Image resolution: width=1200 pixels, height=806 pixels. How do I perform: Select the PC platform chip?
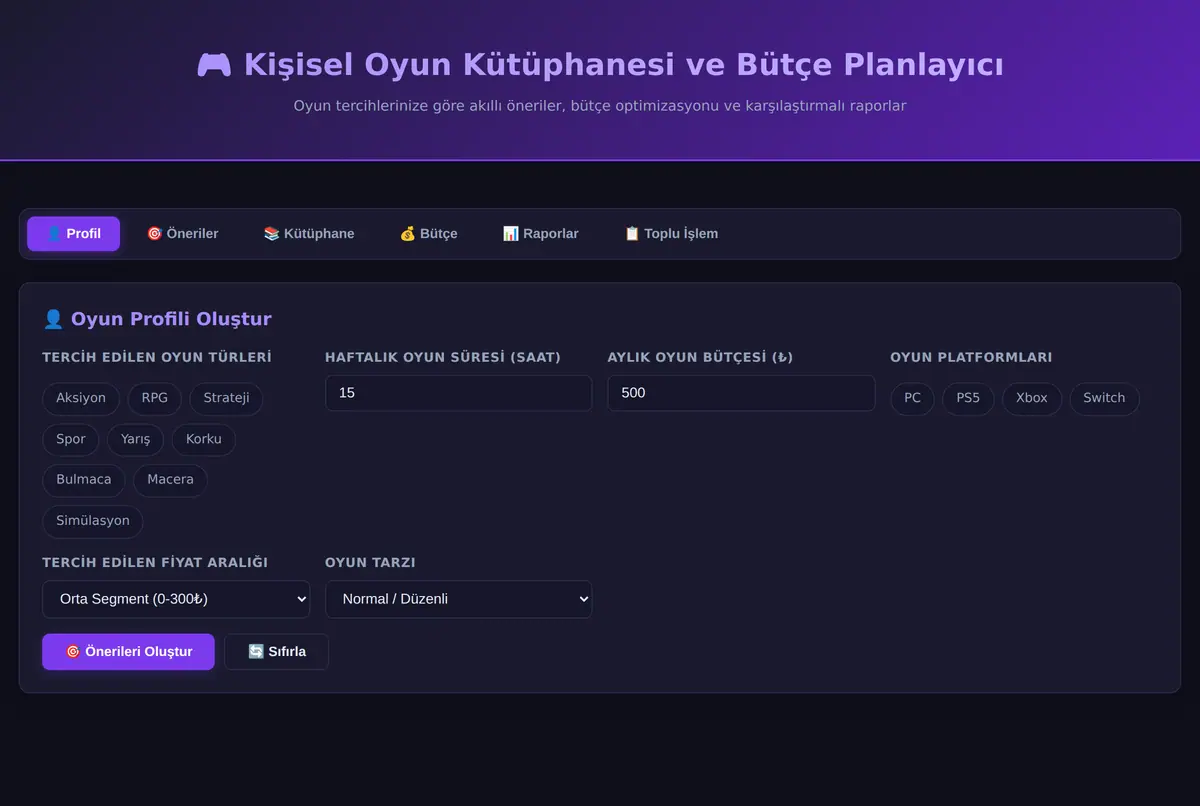point(912,398)
